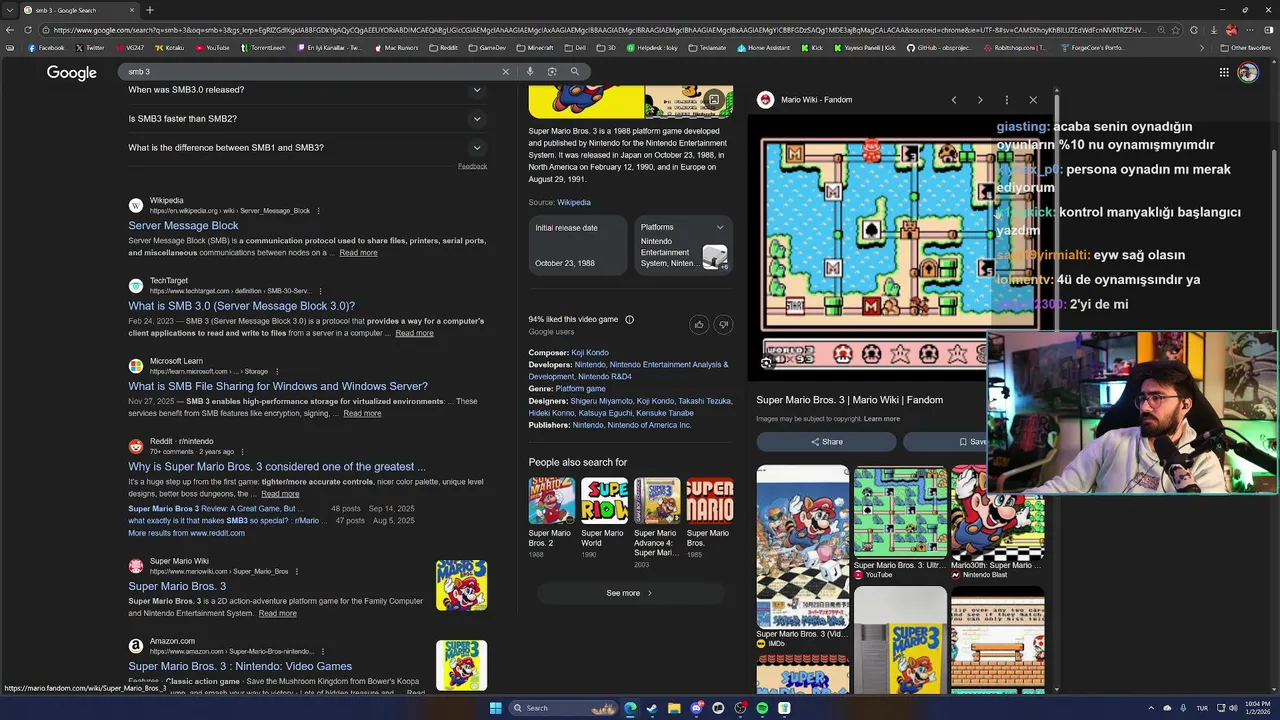Start voice search with microphone icon

click(x=530, y=72)
